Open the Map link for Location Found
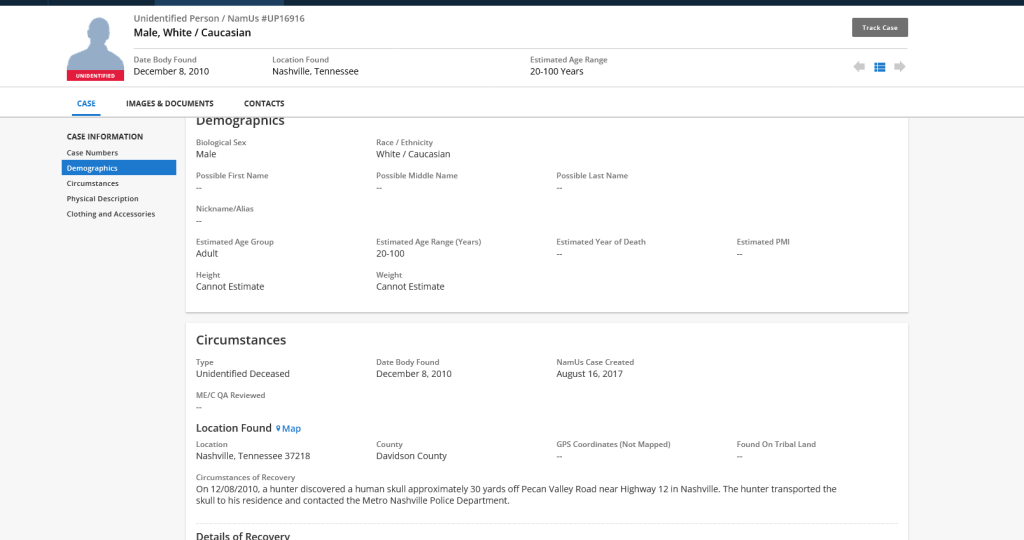This screenshot has width=1024, height=540. [291, 429]
